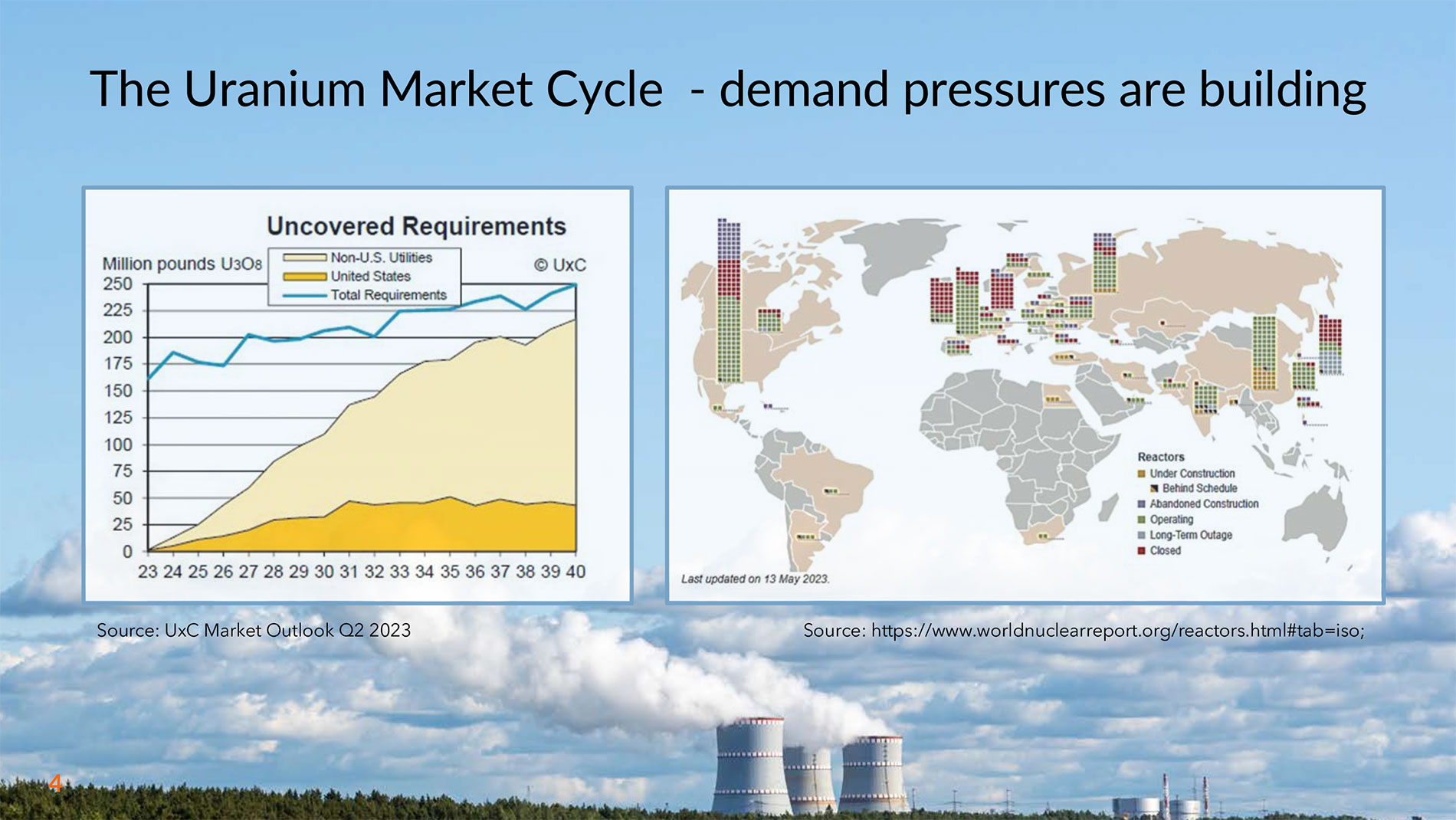Click the United States legend swatch
1456x820 pixels.
click(x=304, y=277)
